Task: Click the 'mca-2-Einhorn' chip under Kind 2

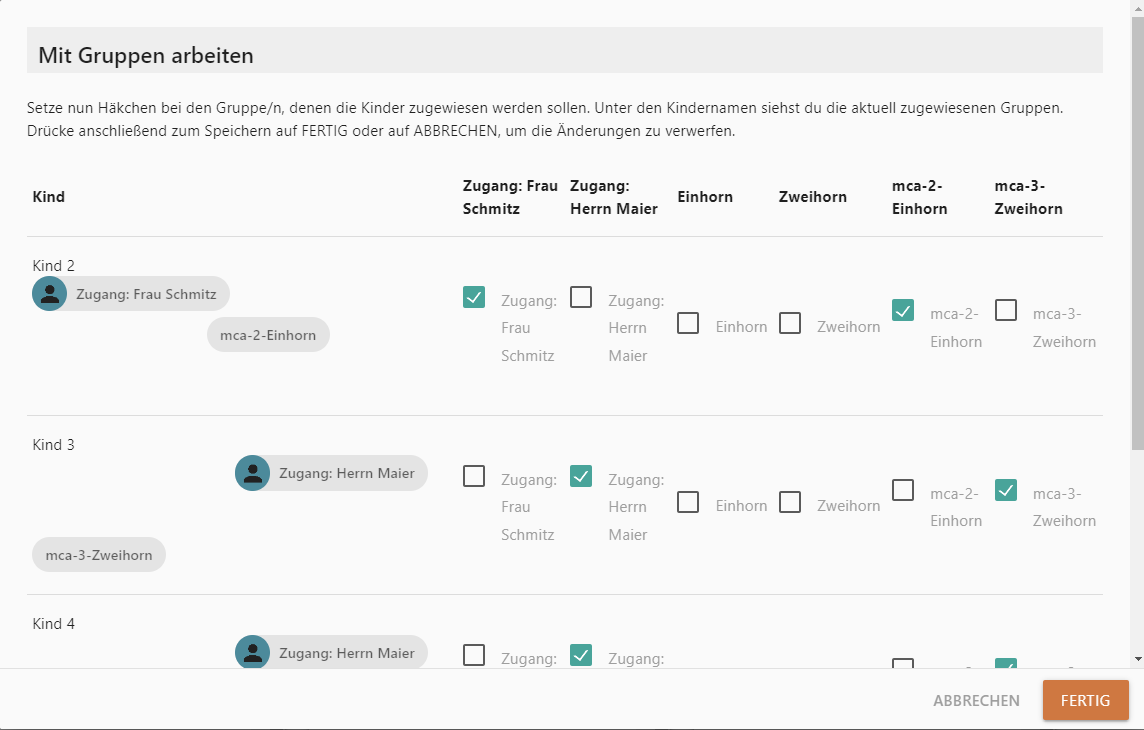Action: (x=268, y=335)
